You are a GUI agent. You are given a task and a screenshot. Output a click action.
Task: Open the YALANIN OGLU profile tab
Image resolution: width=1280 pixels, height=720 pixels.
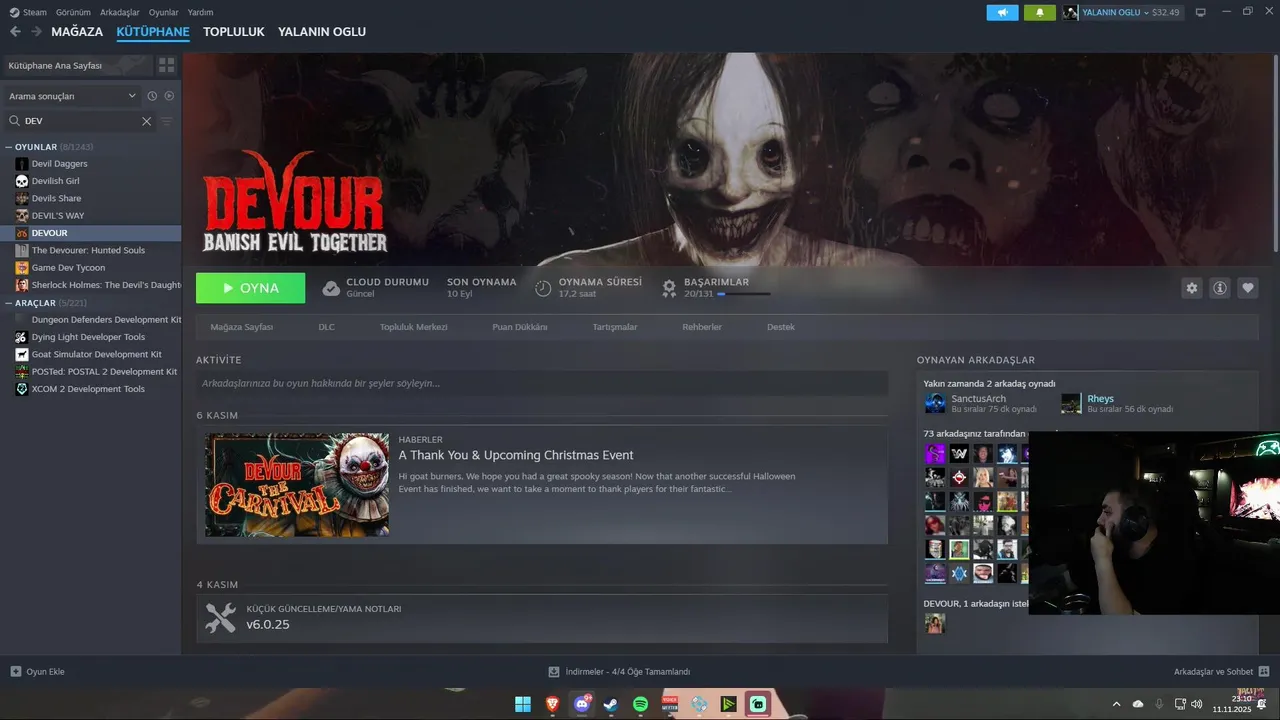point(322,32)
